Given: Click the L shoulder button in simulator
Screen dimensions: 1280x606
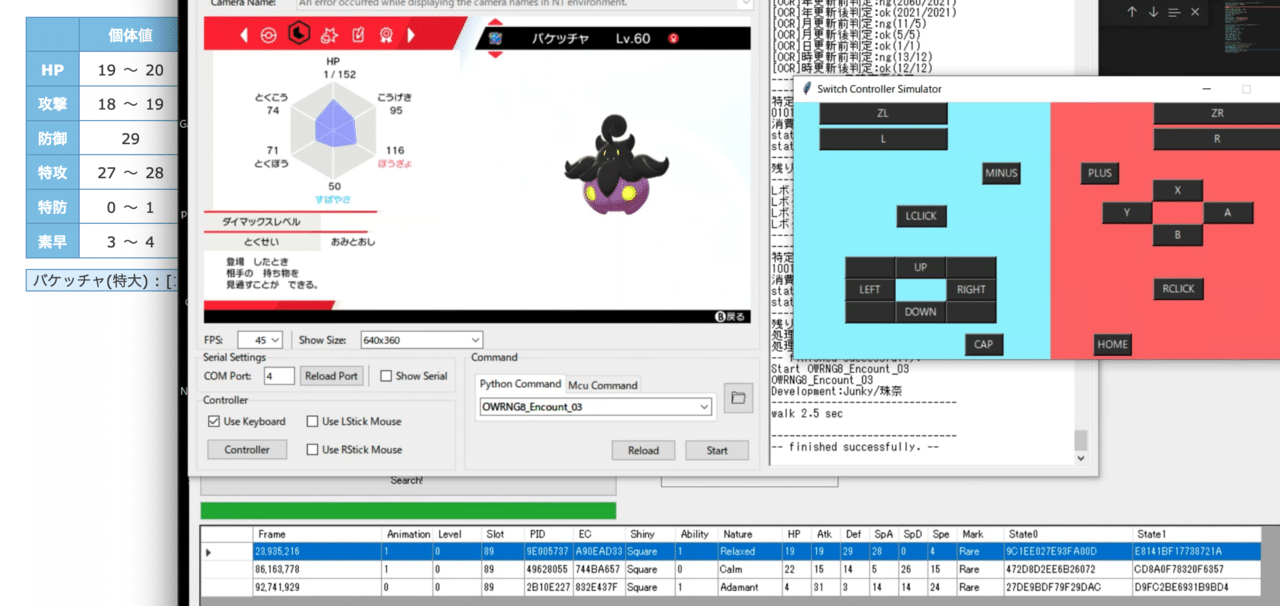Looking at the screenshot, I should pyautogui.click(x=883, y=139).
